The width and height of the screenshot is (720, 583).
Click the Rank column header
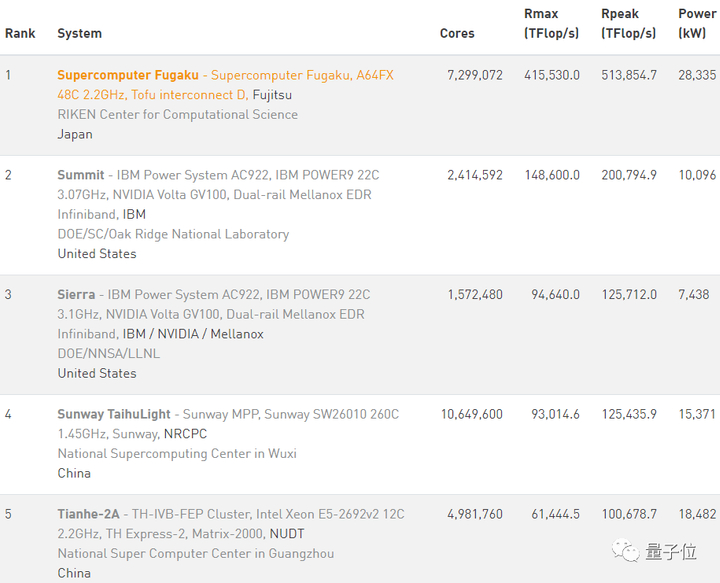pyautogui.click(x=20, y=33)
